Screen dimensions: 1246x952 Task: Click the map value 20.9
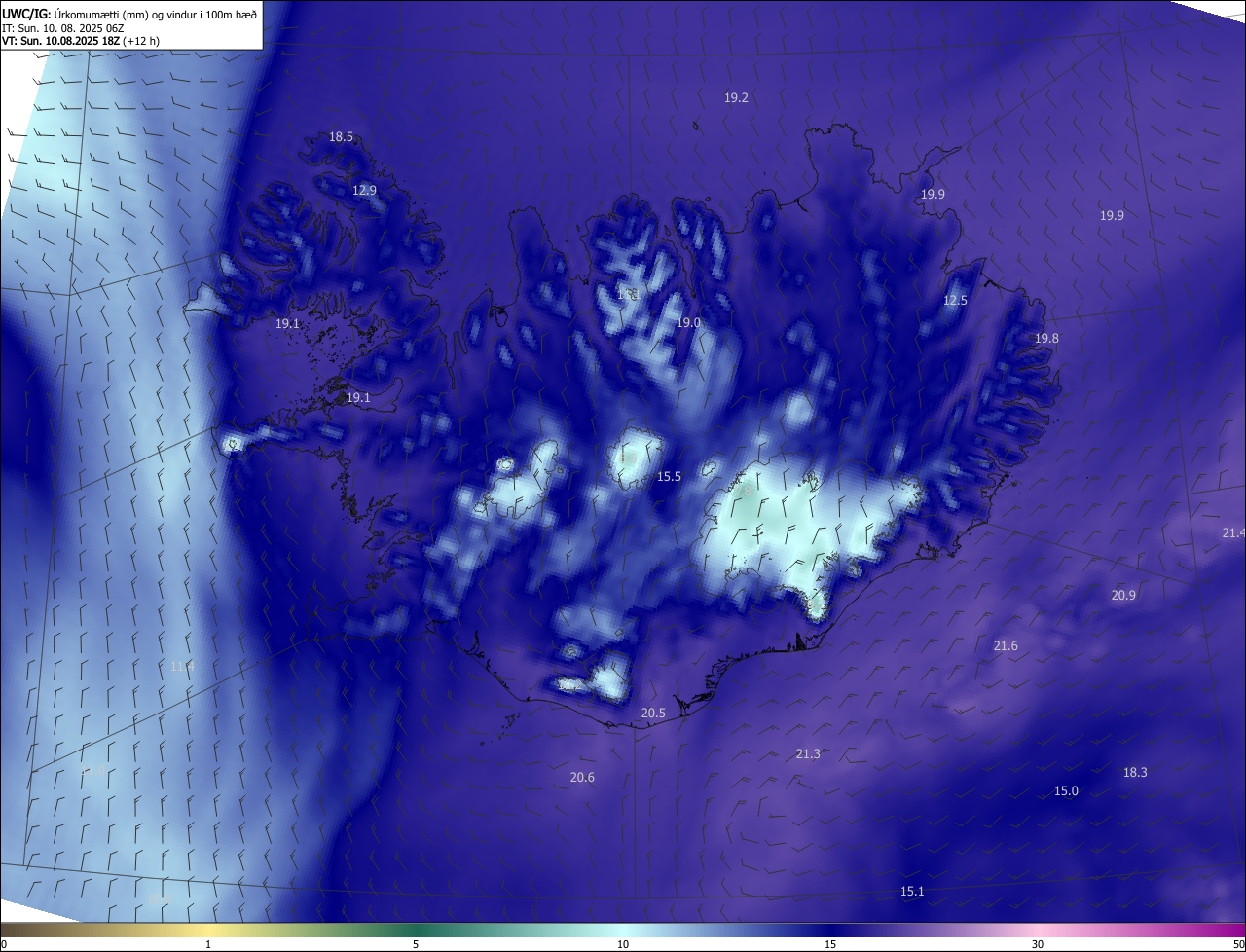click(1123, 595)
